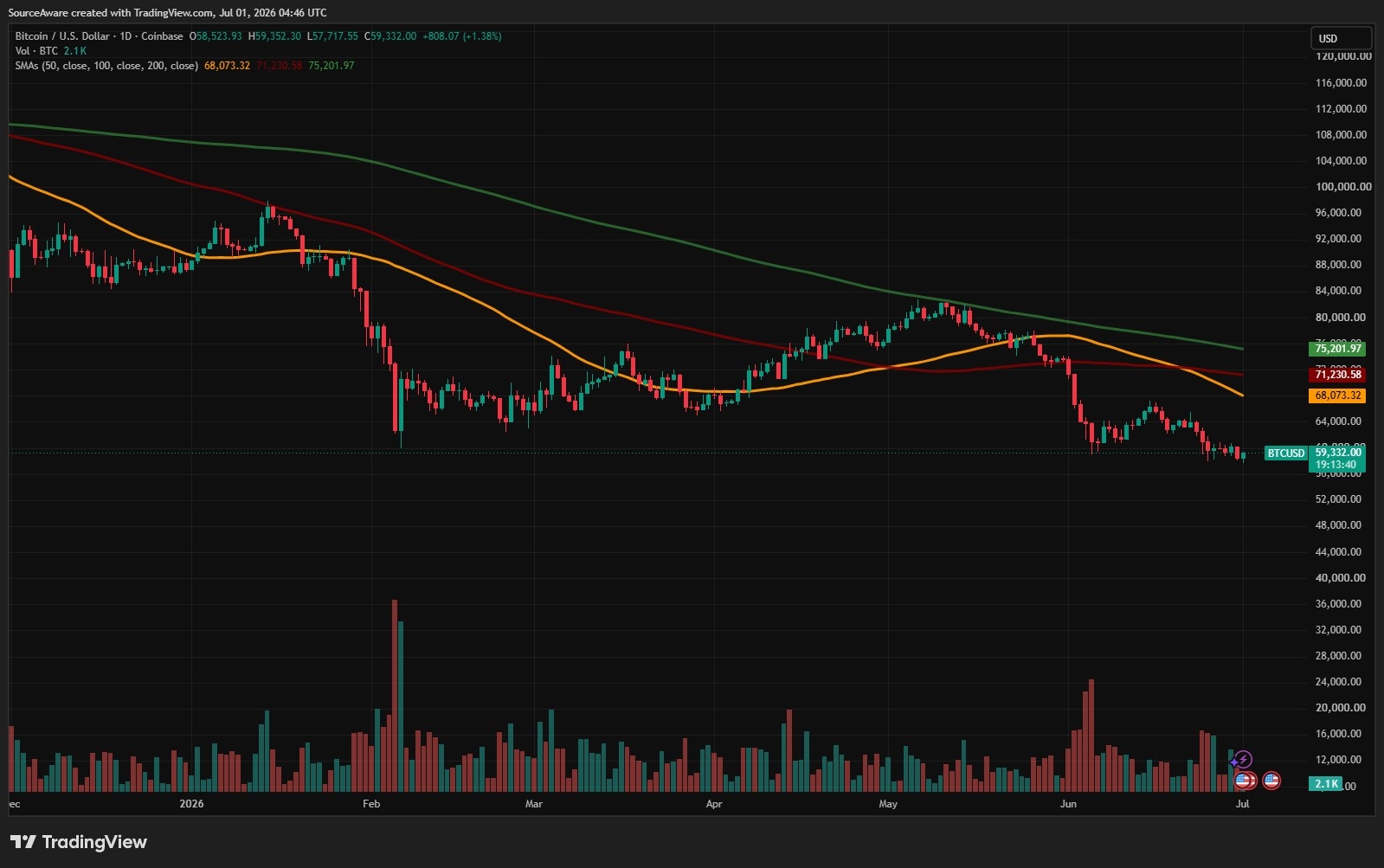Click the Mar label on the time axis

[x=534, y=804]
